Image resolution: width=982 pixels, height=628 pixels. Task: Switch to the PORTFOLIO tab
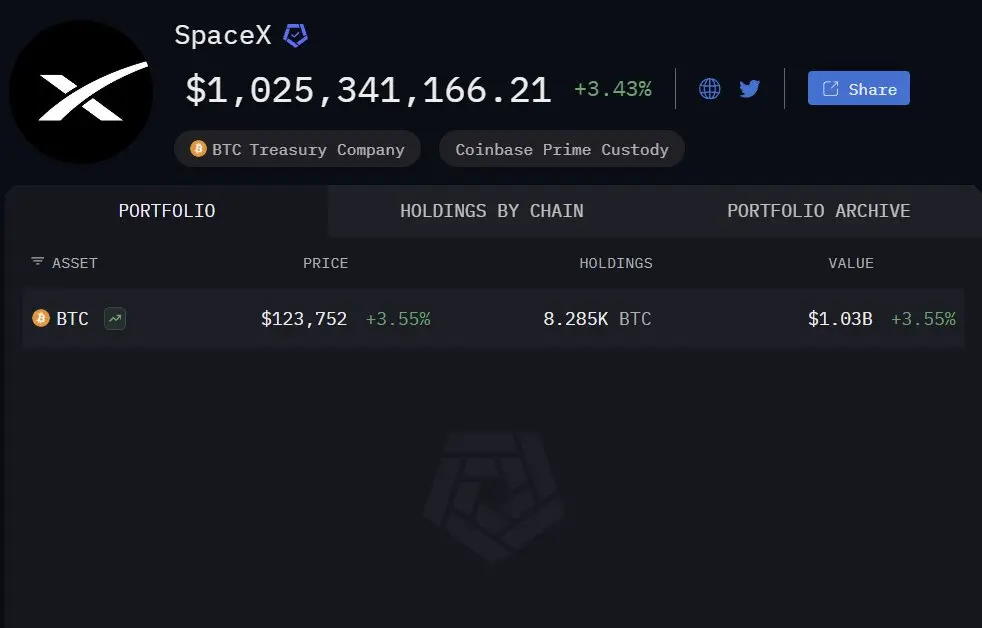click(x=167, y=211)
